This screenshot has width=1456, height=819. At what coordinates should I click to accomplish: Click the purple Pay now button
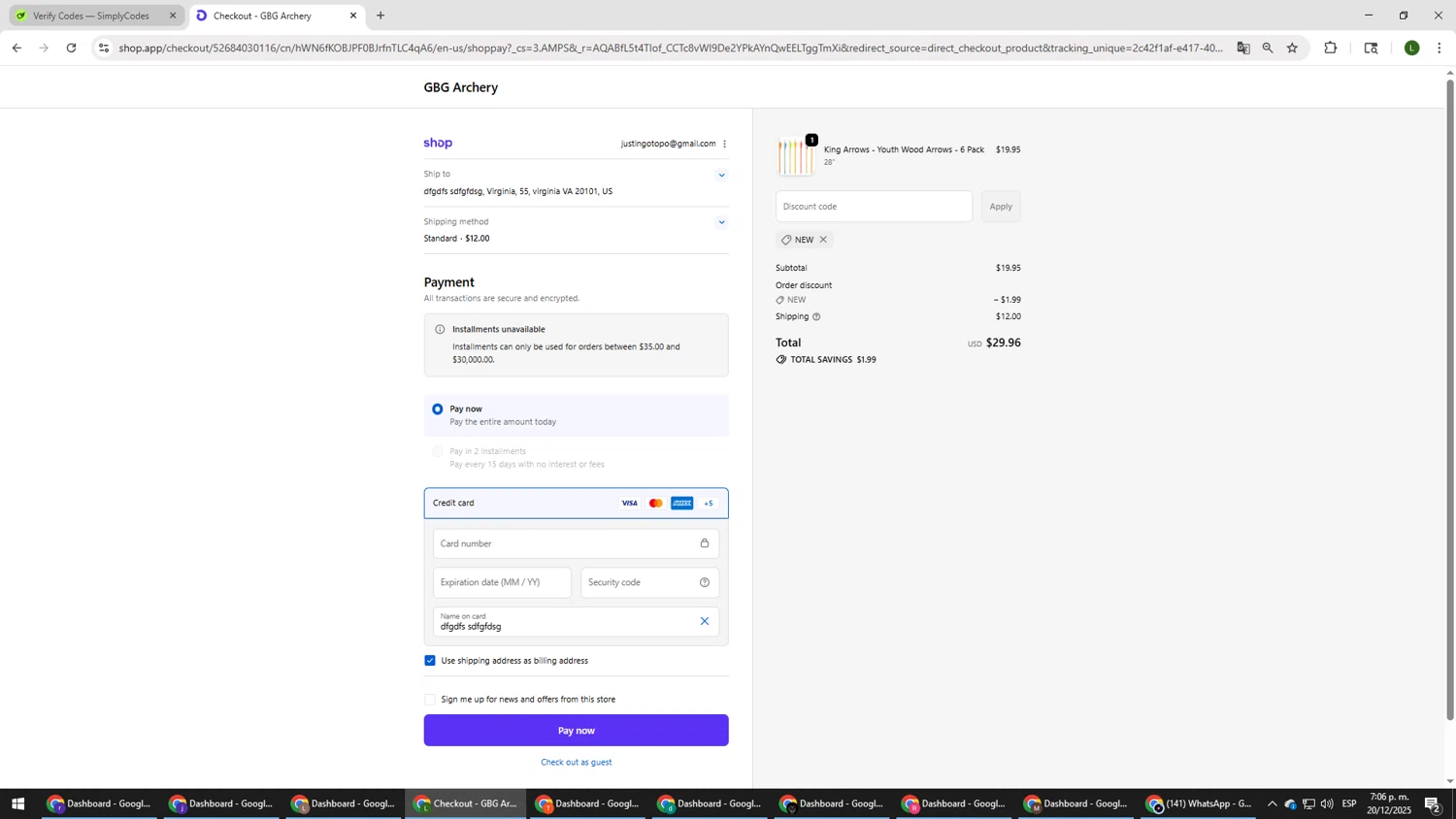point(577,731)
